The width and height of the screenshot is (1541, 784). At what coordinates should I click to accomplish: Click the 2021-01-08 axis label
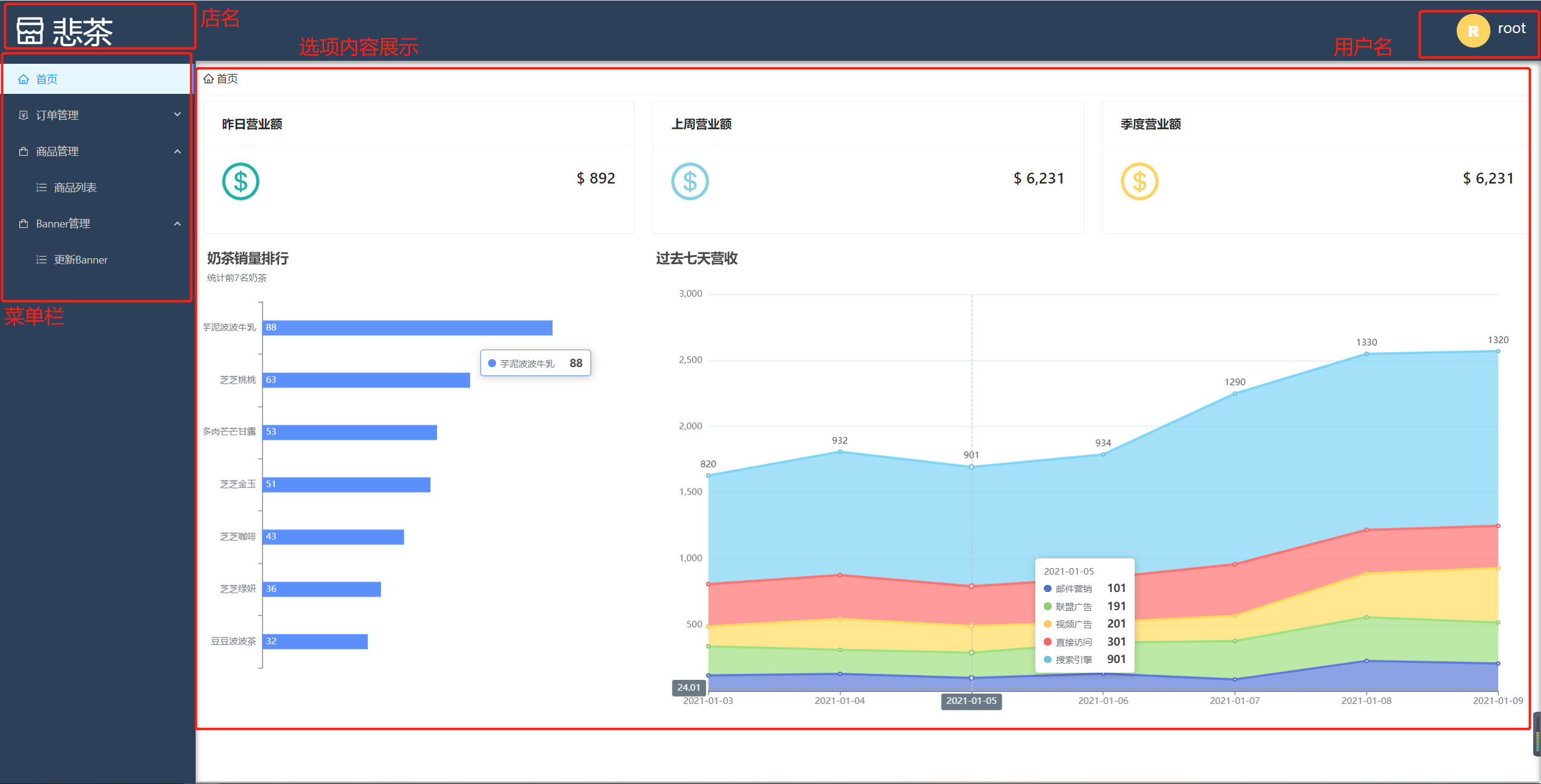click(1366, 701)
